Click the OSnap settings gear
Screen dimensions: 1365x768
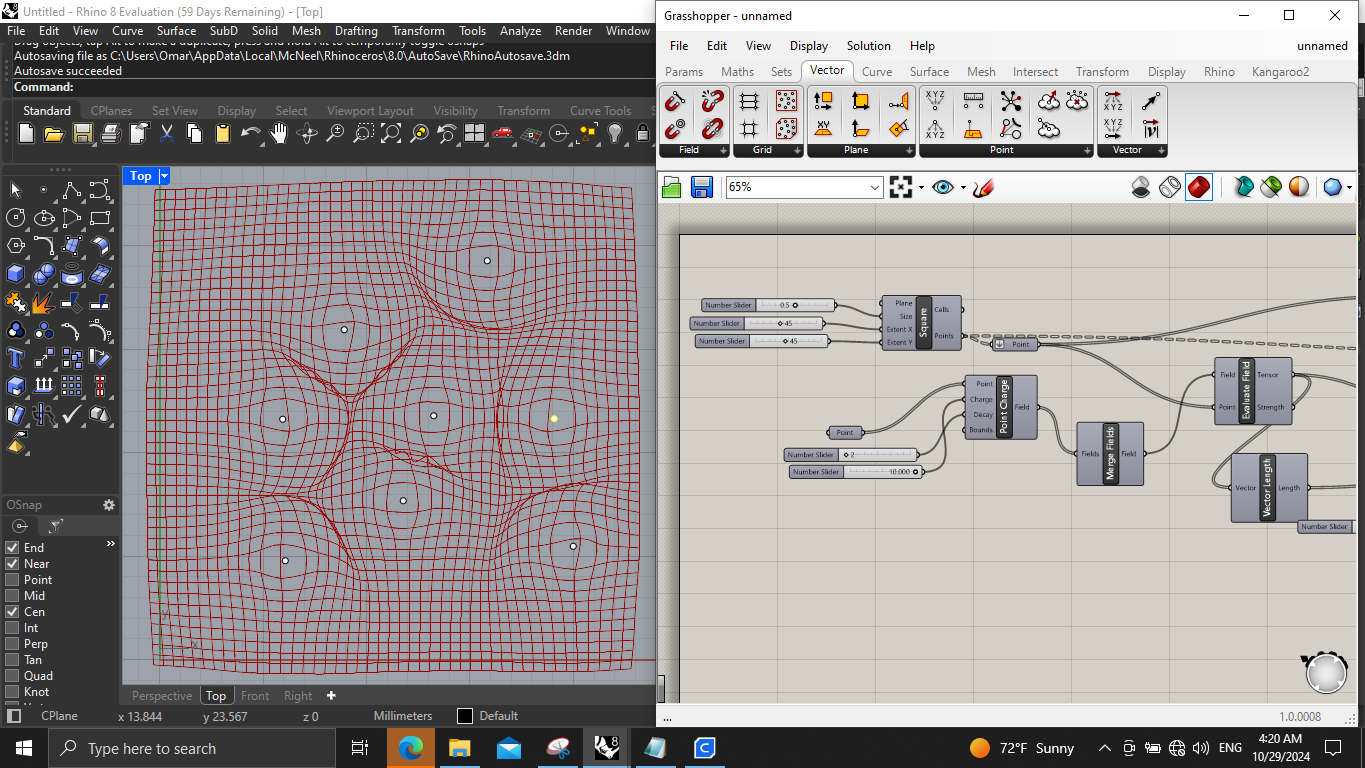coord(109,505)
